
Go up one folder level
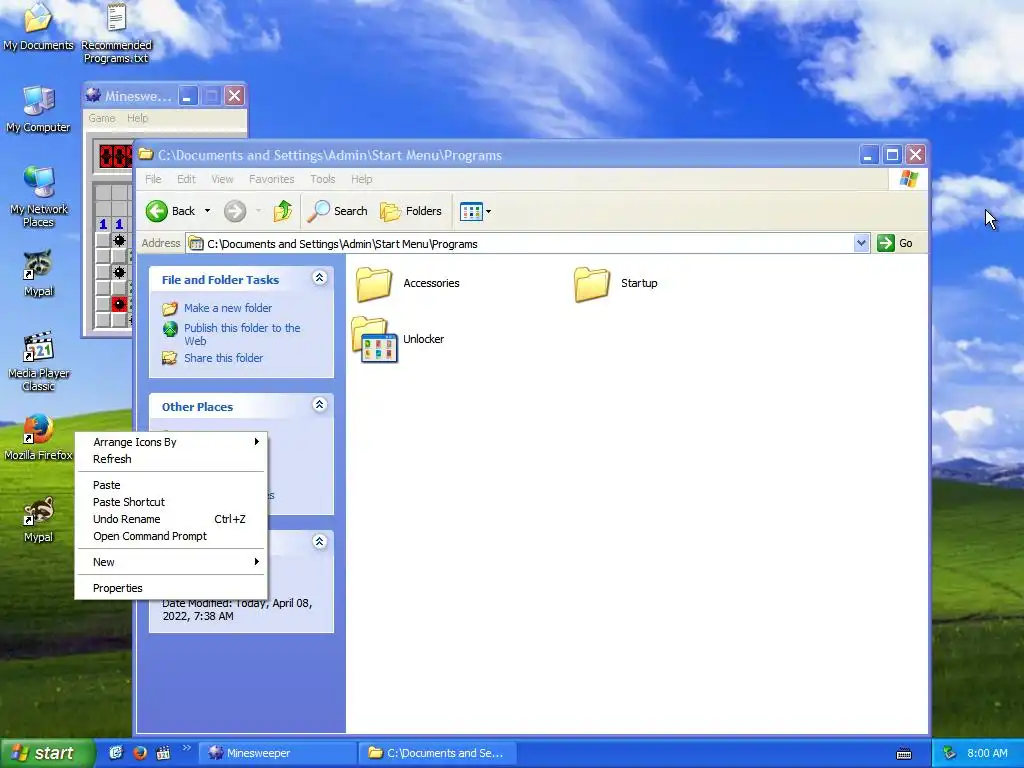tap(283, 211)
